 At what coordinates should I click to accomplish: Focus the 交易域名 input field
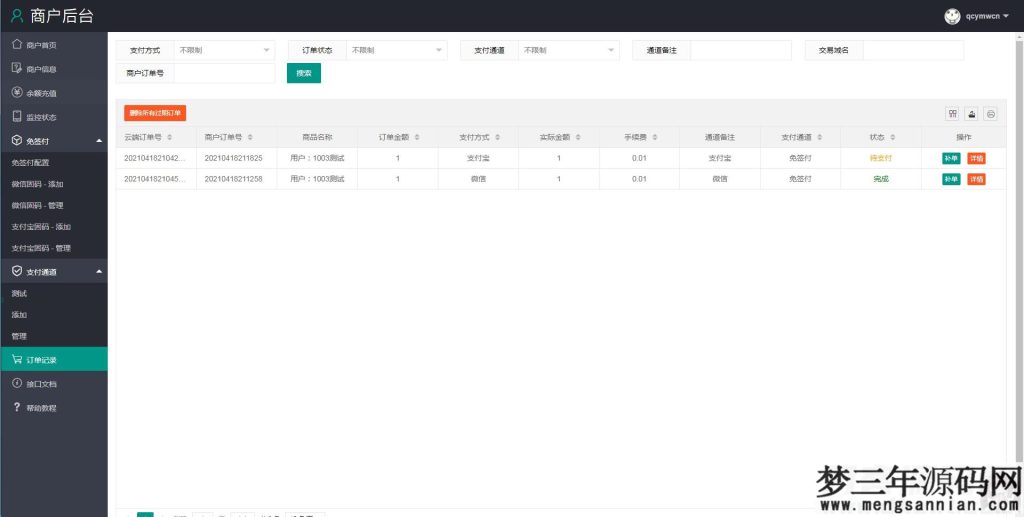coord(913,50)
